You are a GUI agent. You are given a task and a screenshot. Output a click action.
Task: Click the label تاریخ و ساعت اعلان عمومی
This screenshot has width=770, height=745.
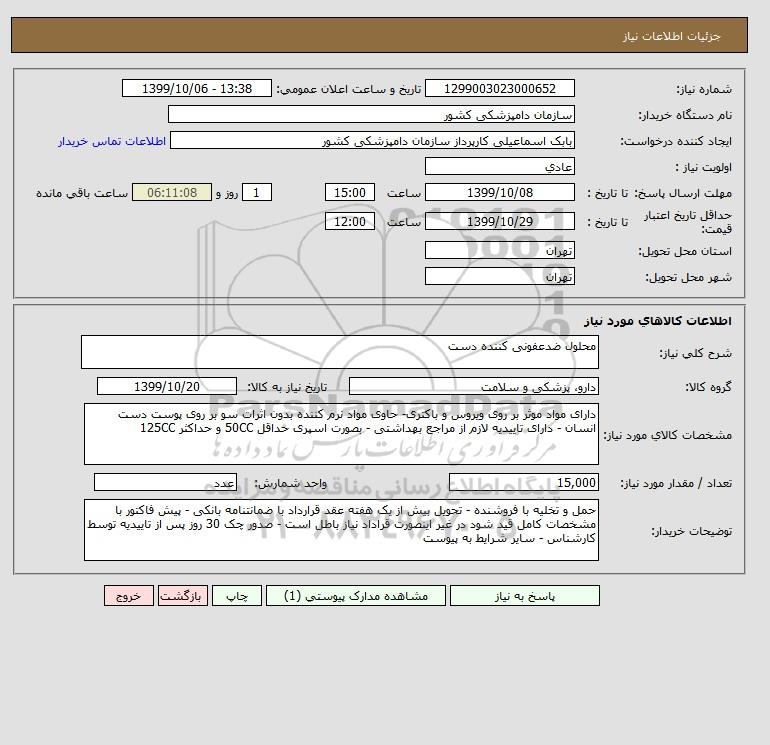(349, 89)
